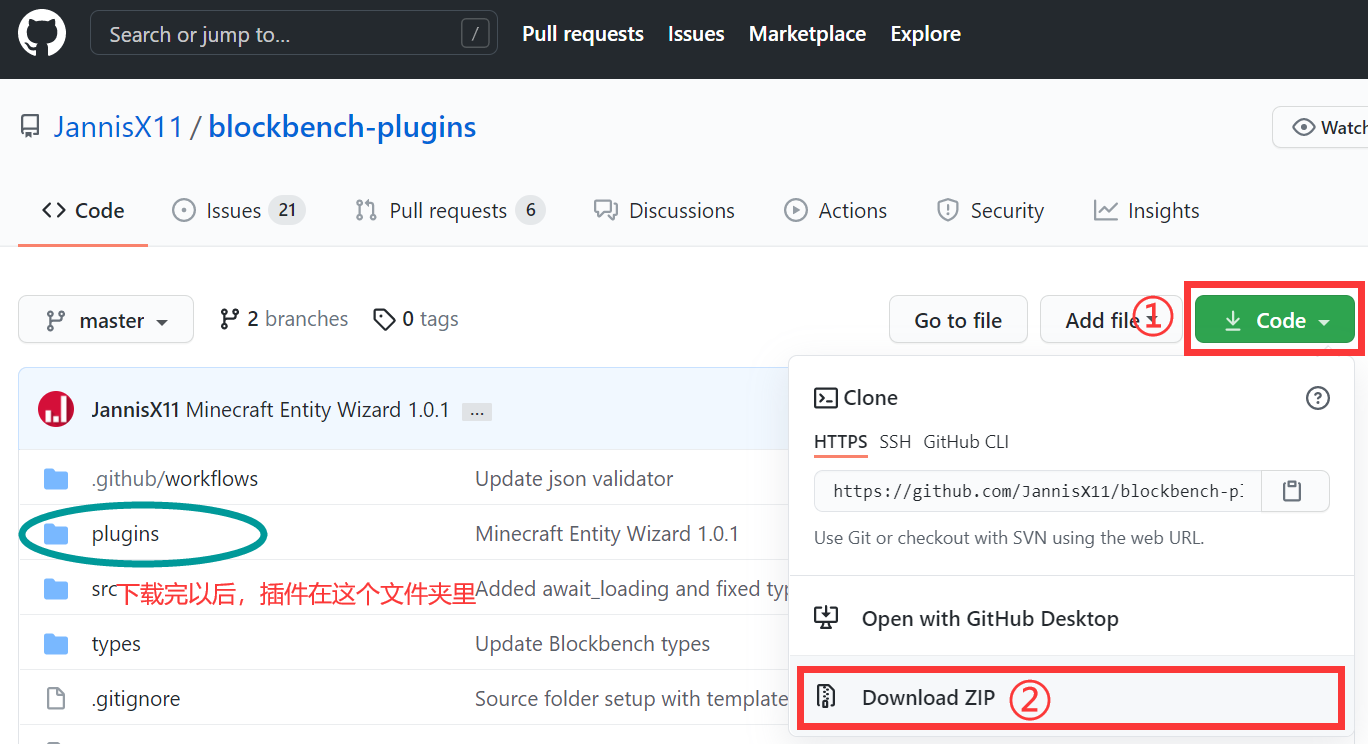
Task: Expand the commit message ellipsis button
Action: pos(476,411)
